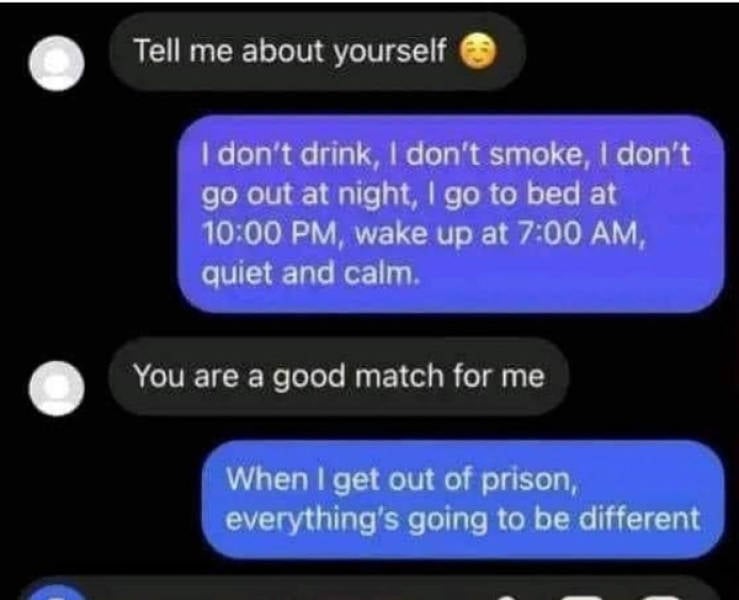Click the avatar beside 'Tell me about yourself'
Viewport: 739px width, 600px height.
[x=57, y=63]
